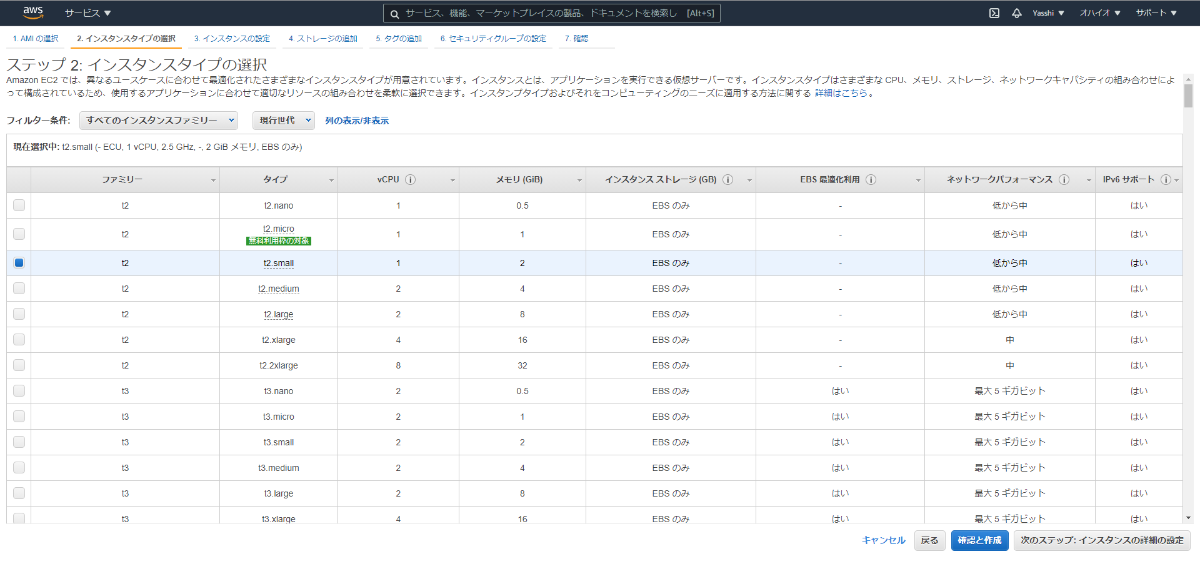
Task: Select the t2.large checkbox
Action: pyautogui.click(x=19, y=314)
